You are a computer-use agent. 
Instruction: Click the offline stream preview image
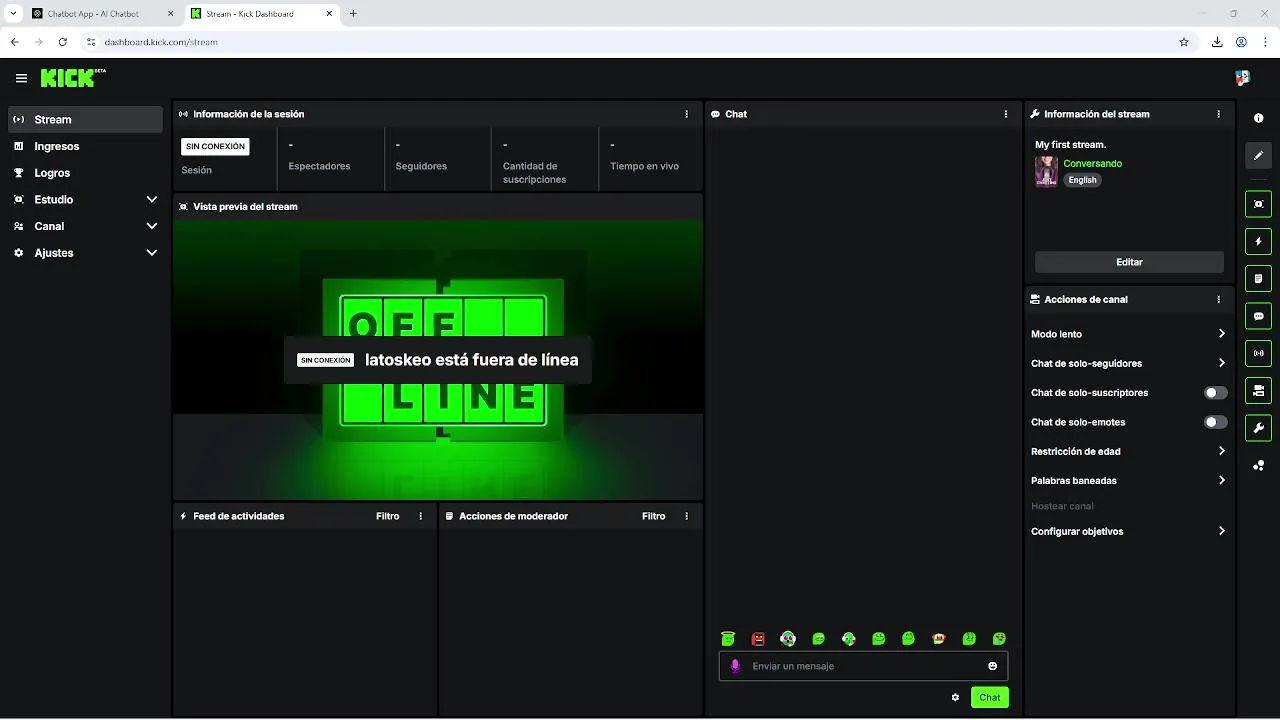[x=438, y=359]
